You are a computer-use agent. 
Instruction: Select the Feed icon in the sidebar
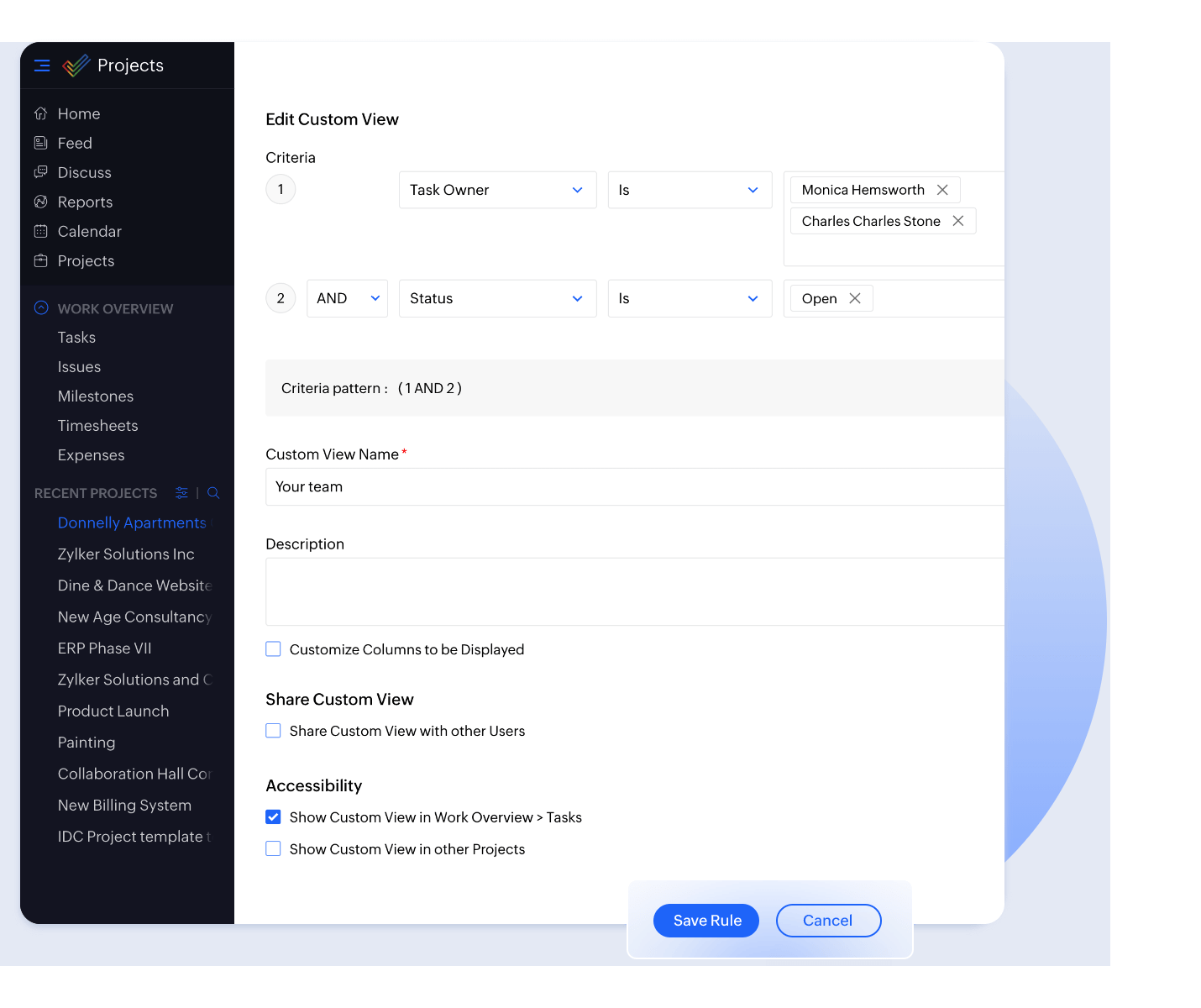point(41,143)
